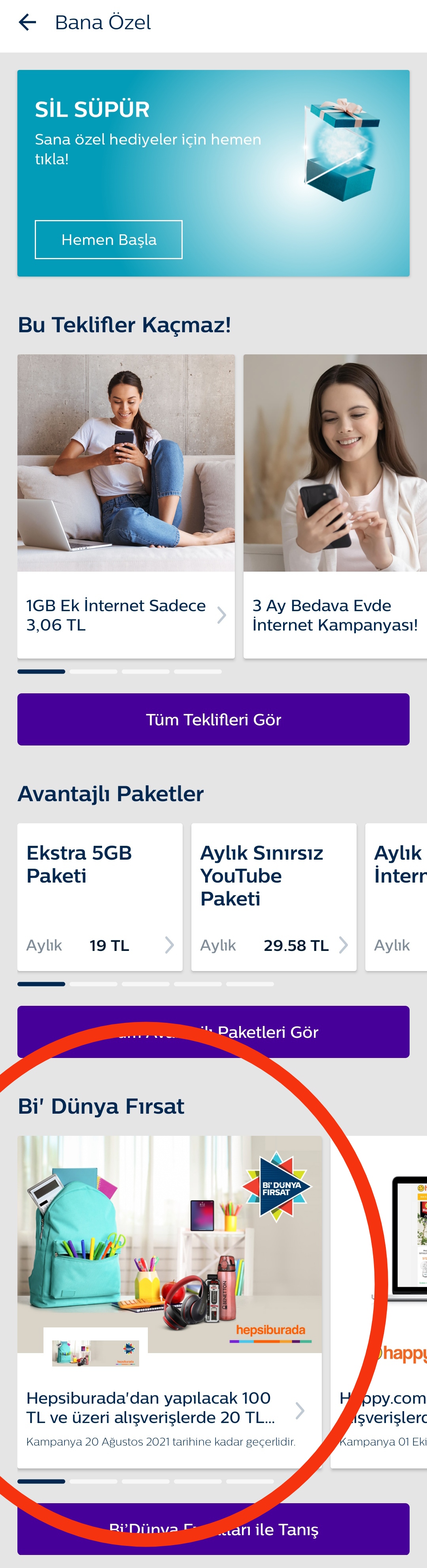427x1568 pixels.
Task: Open the 3 Ay Bedava Evde İnternet card
Action: pos(335,615)
